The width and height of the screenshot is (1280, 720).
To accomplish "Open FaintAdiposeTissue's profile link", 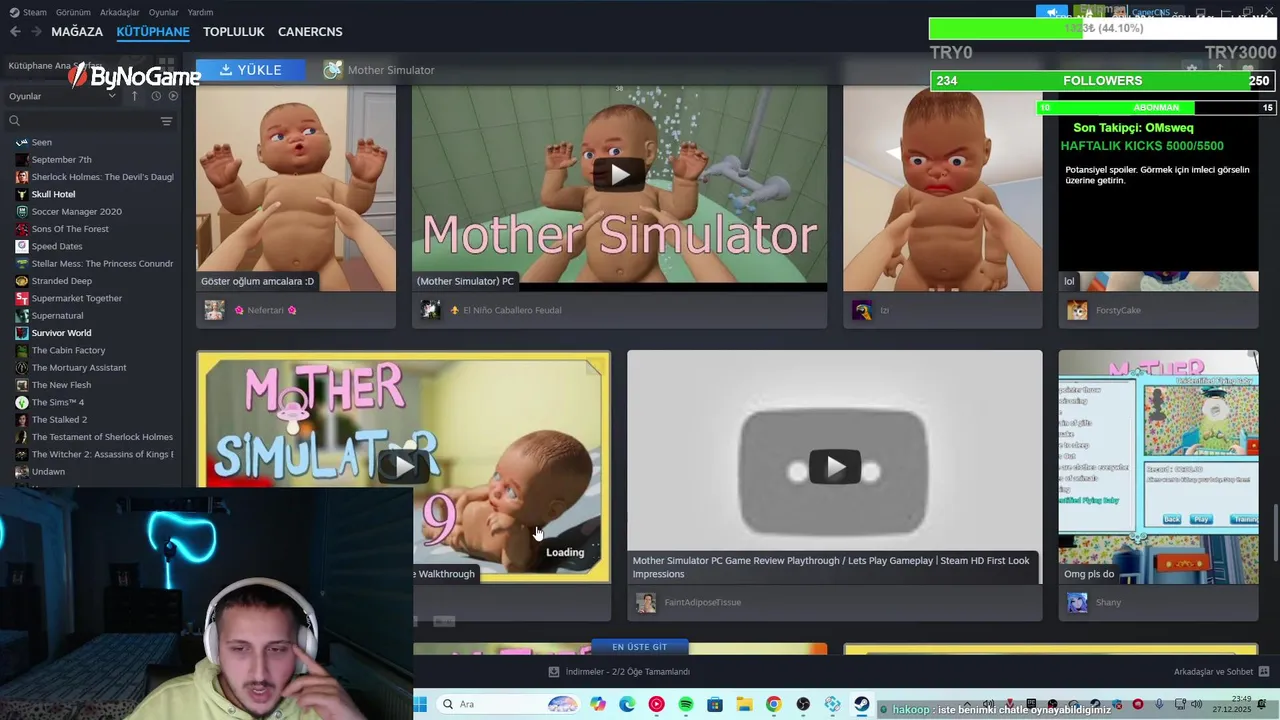I will point(703,602).
